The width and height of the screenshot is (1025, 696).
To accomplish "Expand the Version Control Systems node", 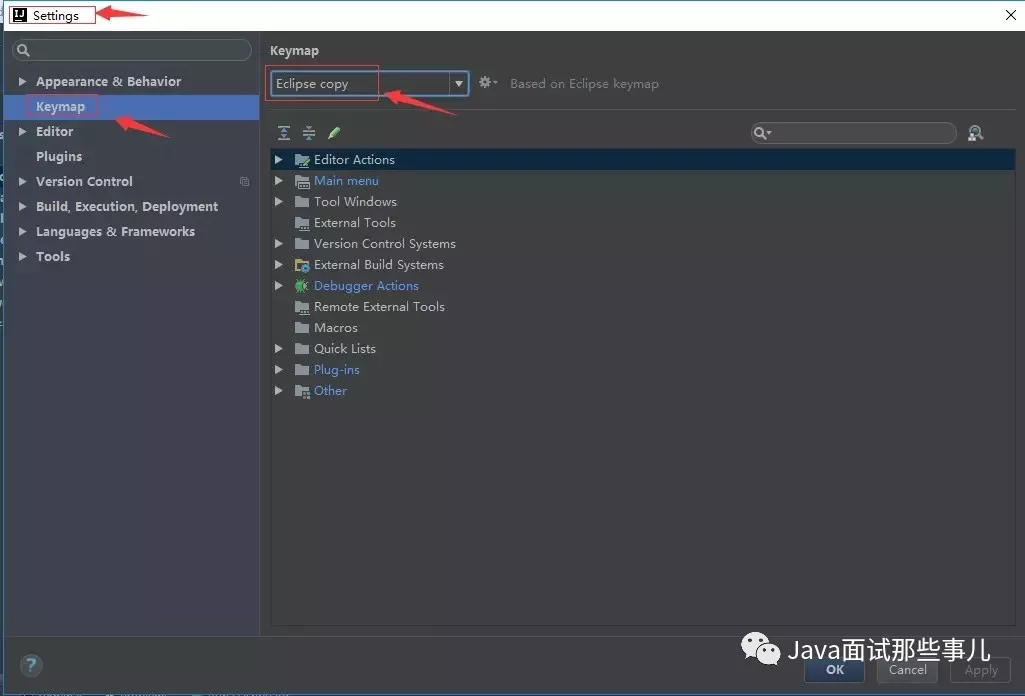I will (x=278, y=243).
